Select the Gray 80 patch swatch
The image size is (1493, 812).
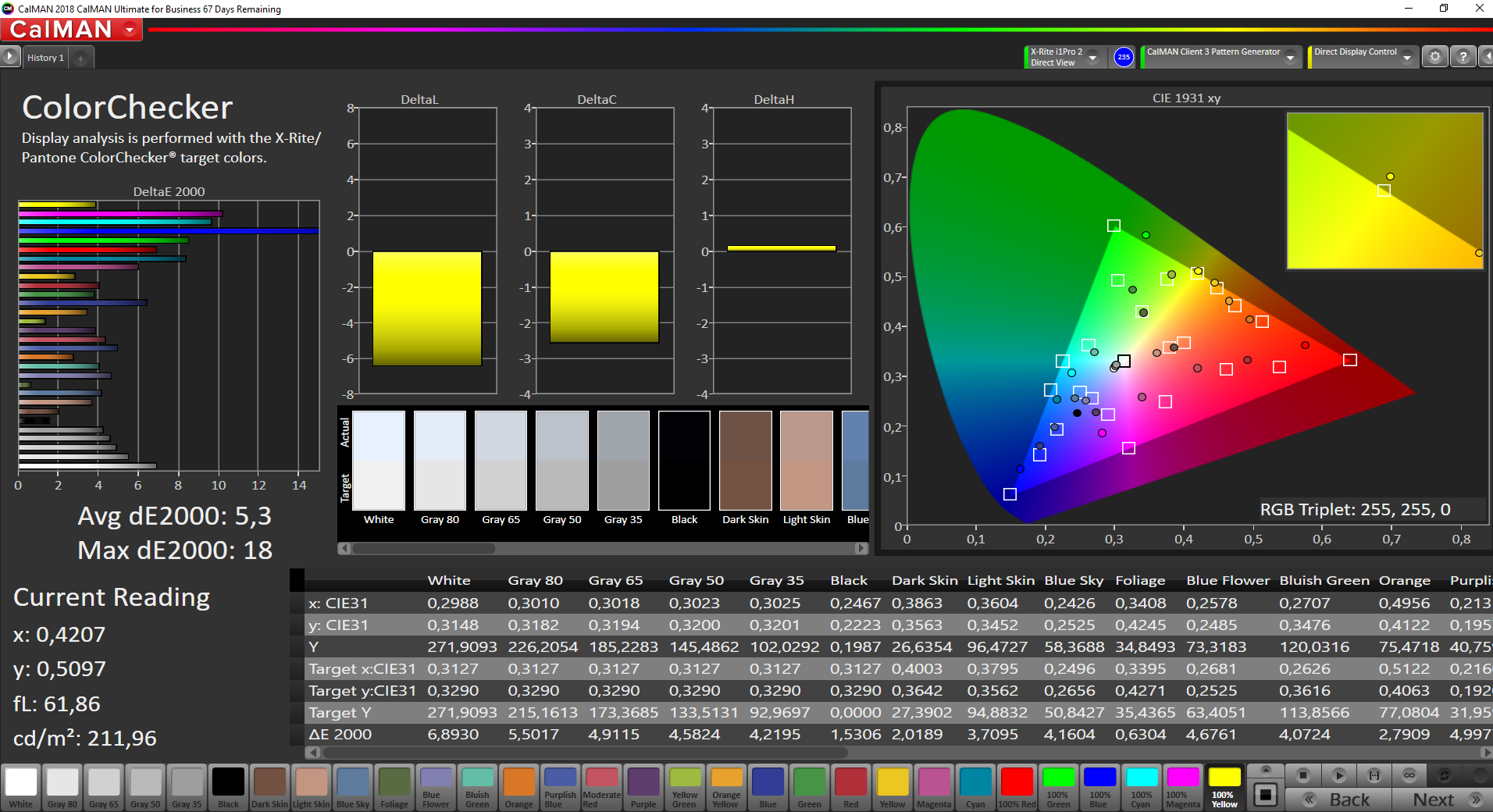tap(62, 787)
